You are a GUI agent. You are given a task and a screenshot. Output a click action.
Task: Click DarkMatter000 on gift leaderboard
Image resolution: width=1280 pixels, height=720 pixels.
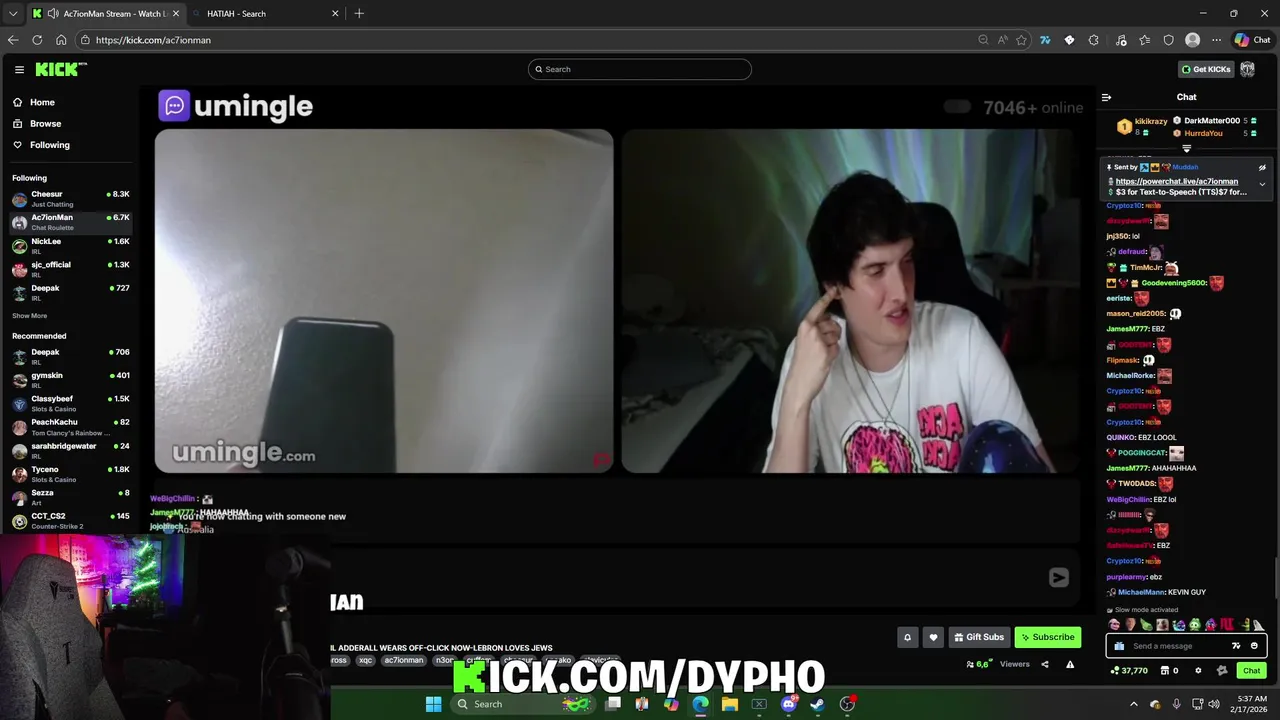tap(1212, 121)
